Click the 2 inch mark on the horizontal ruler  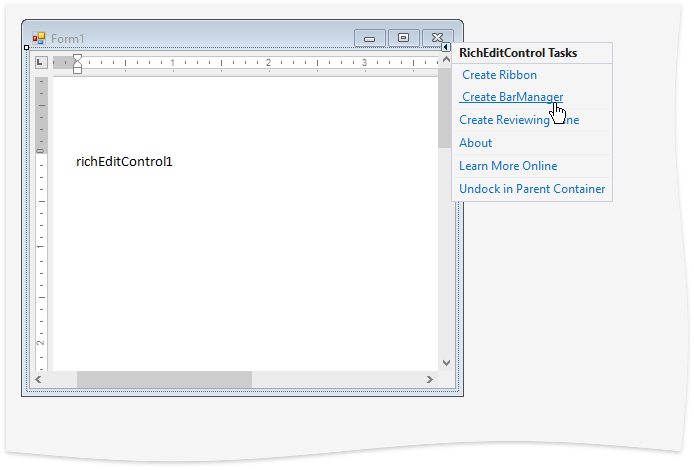point(268,62)
